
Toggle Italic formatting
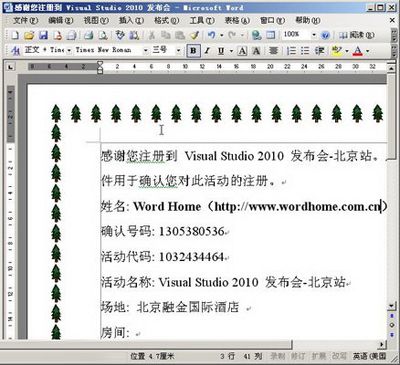click(x=207, y=51)
